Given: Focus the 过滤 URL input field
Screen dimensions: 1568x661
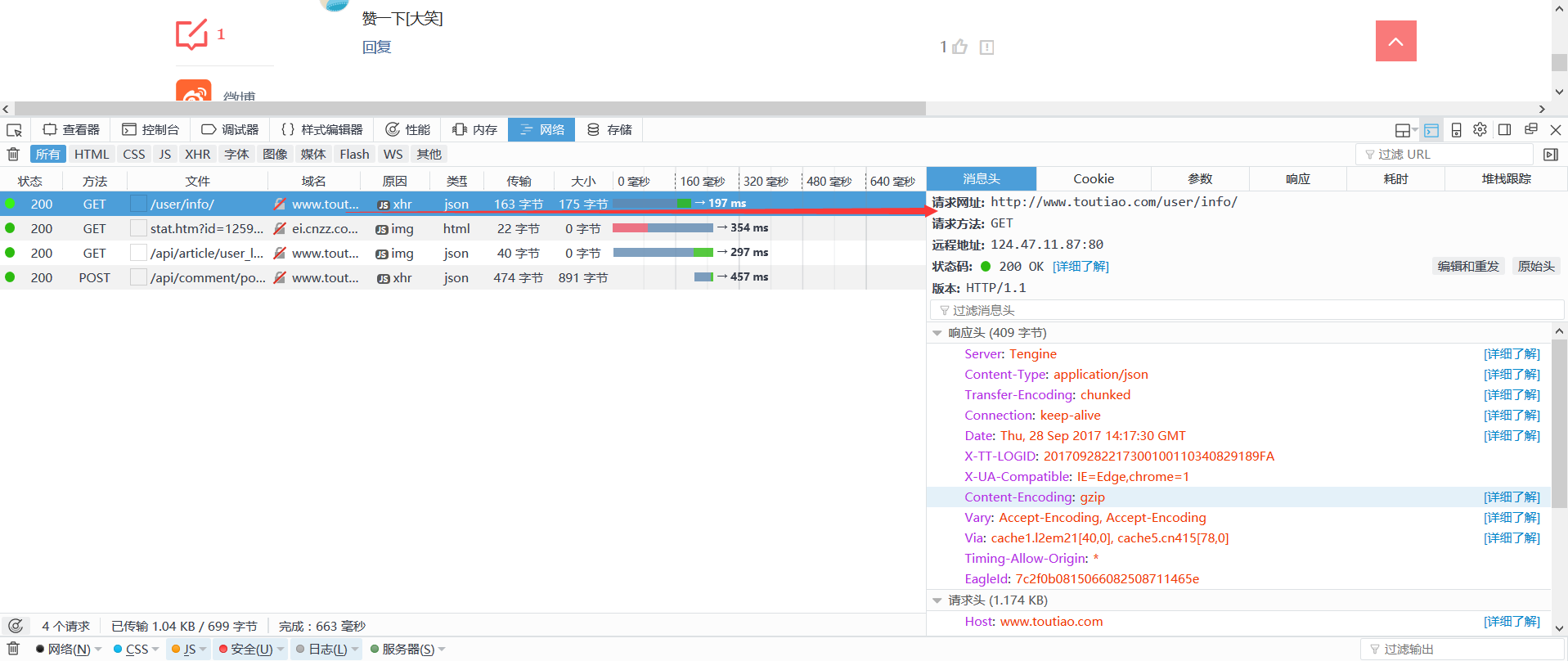Looking at the screenshot, I should [x=1444, y=154].
